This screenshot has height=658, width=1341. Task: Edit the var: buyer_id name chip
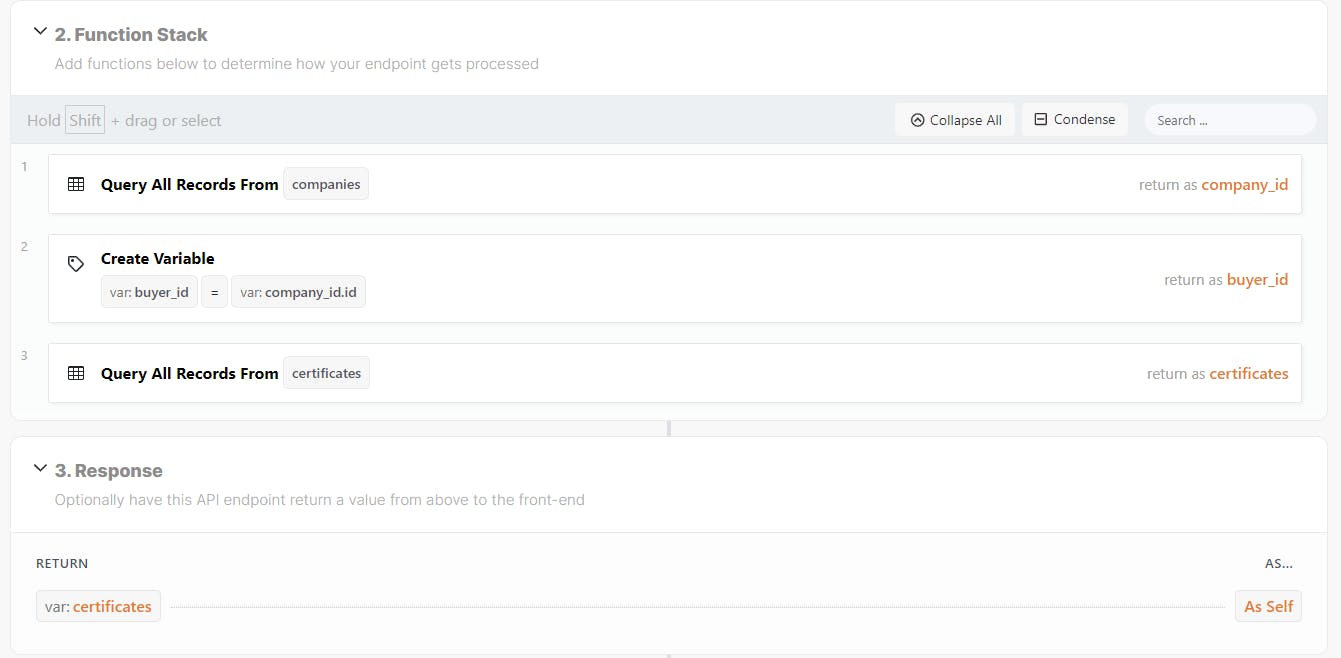pos(149,292)
